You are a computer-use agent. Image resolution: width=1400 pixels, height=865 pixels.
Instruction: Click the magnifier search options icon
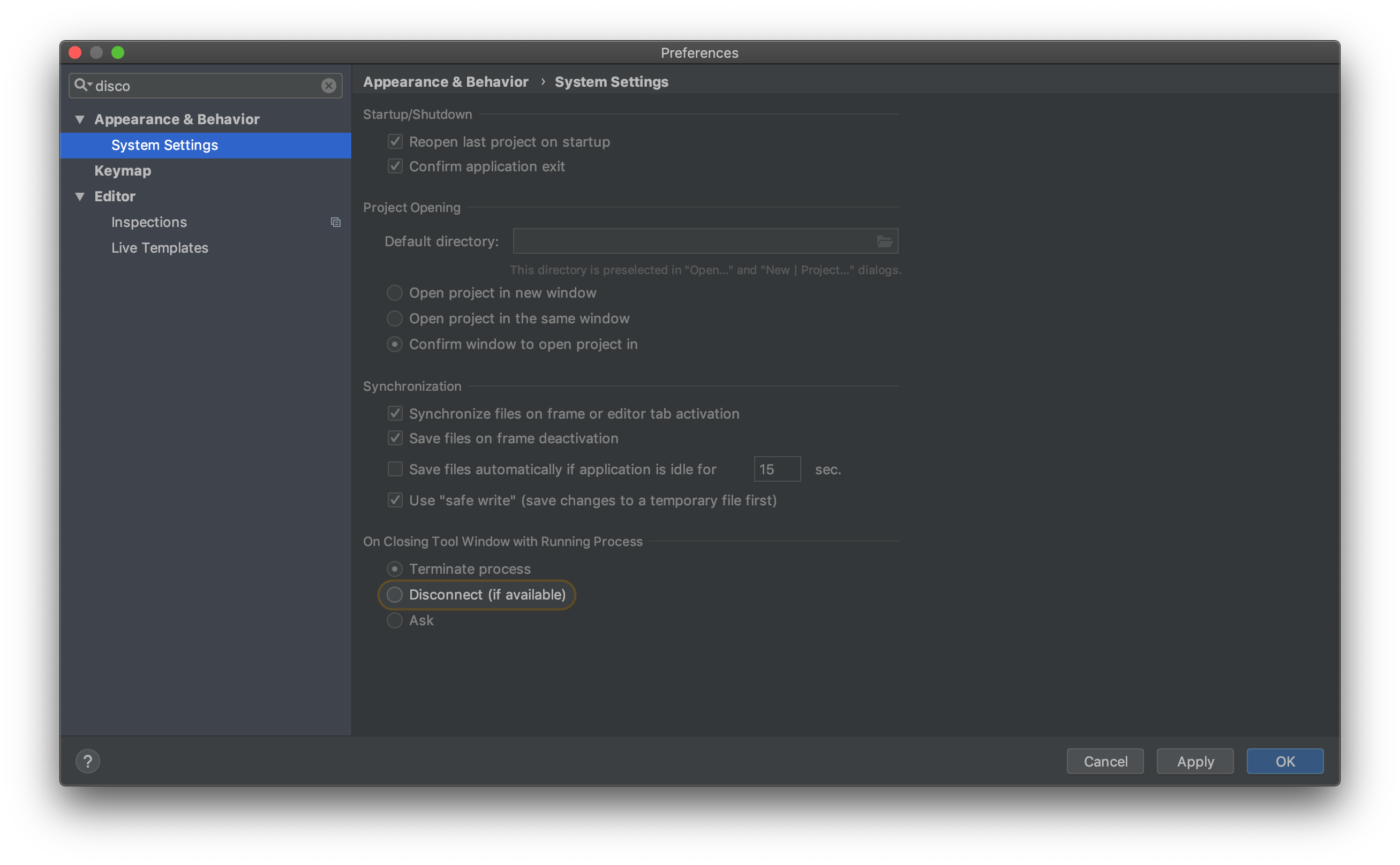(82, 85)
